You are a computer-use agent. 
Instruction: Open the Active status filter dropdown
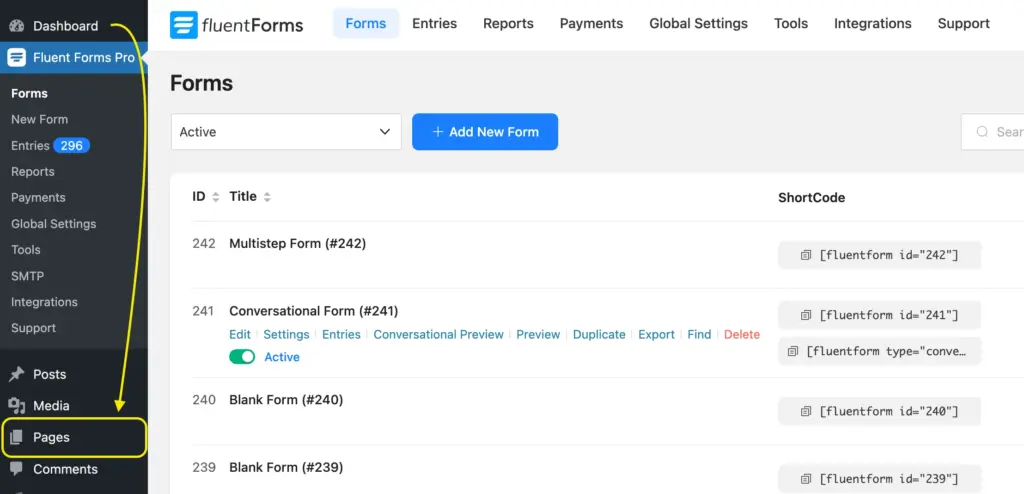[286, 132]
